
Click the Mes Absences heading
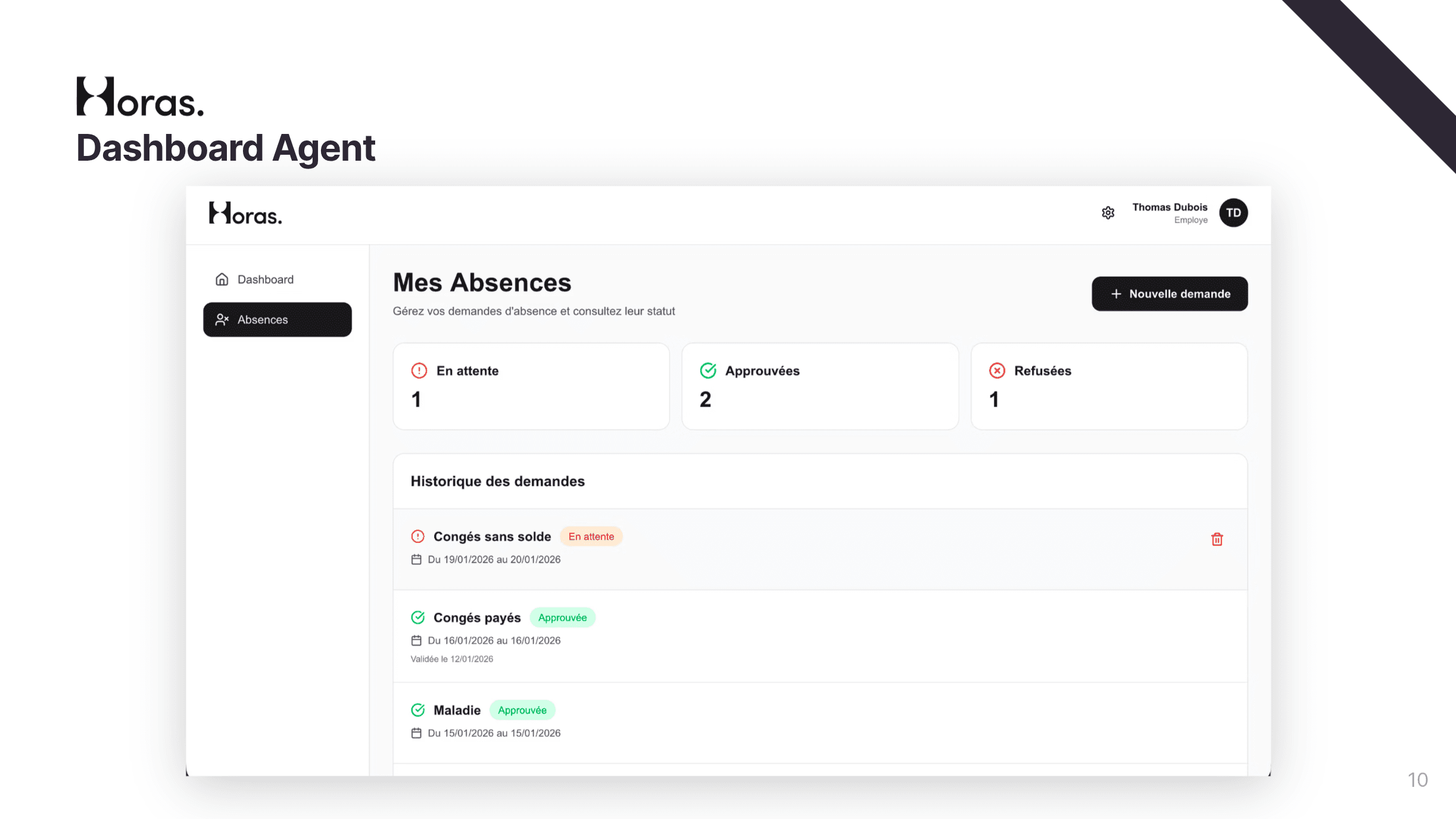pos(482,283)
